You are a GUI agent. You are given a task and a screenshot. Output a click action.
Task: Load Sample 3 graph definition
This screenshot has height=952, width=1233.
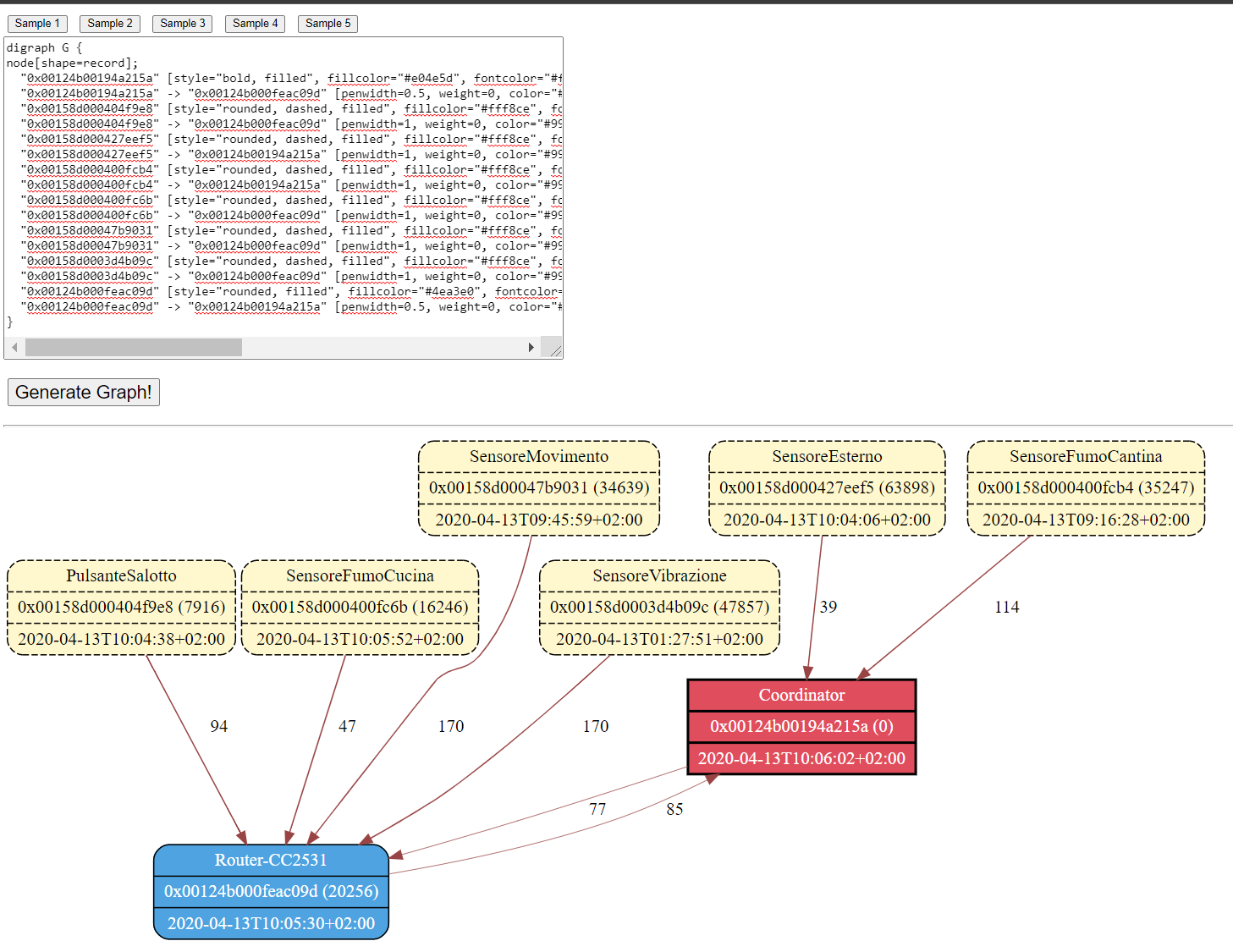[182, 23]
